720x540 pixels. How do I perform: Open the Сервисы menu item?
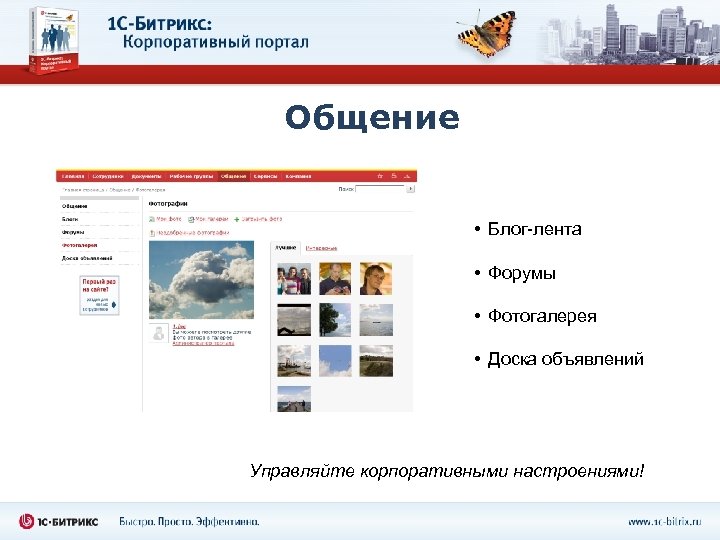[x=265, y=176]
